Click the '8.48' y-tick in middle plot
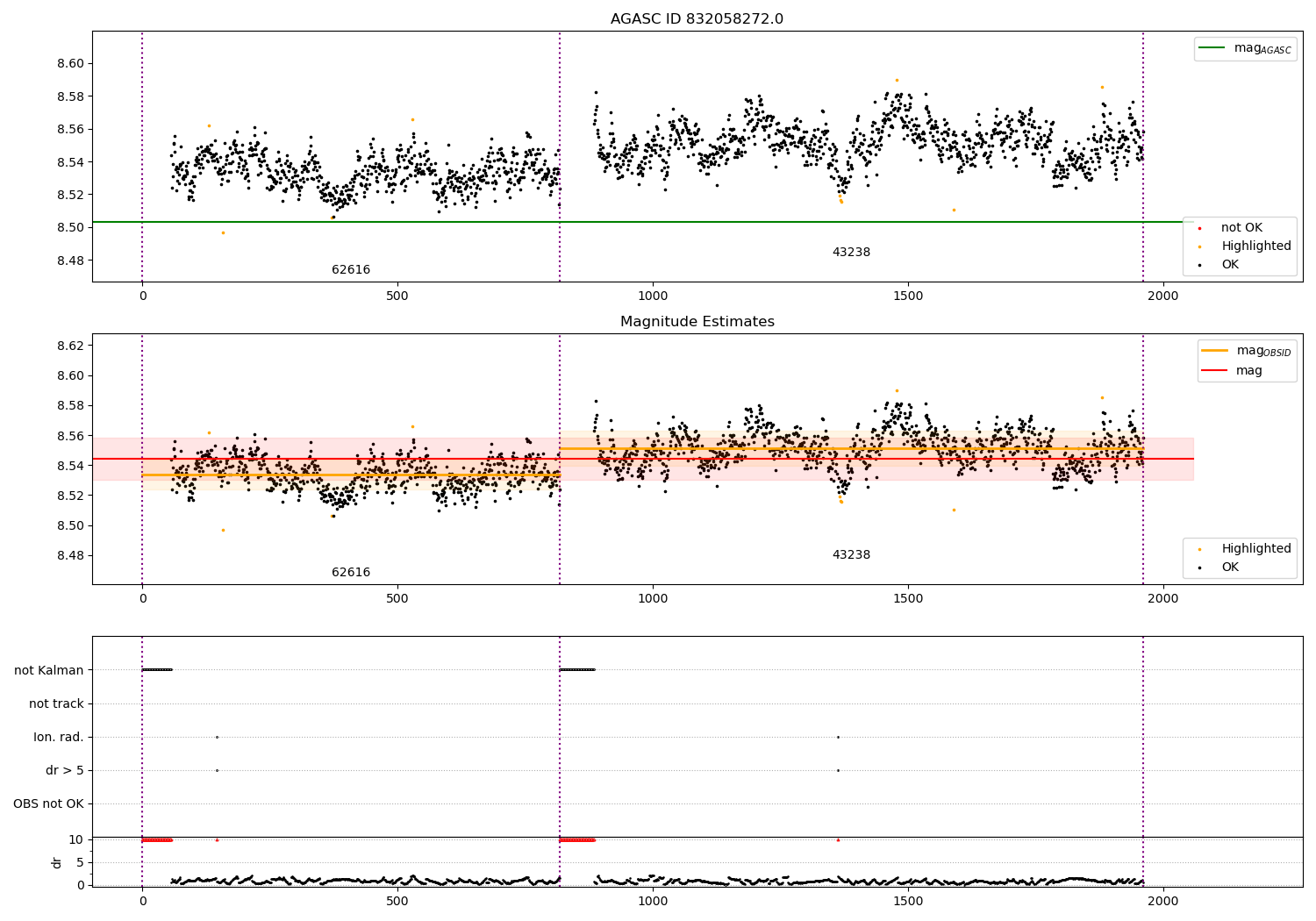The height and width of the screenshot is (921, 1316). 71,556
